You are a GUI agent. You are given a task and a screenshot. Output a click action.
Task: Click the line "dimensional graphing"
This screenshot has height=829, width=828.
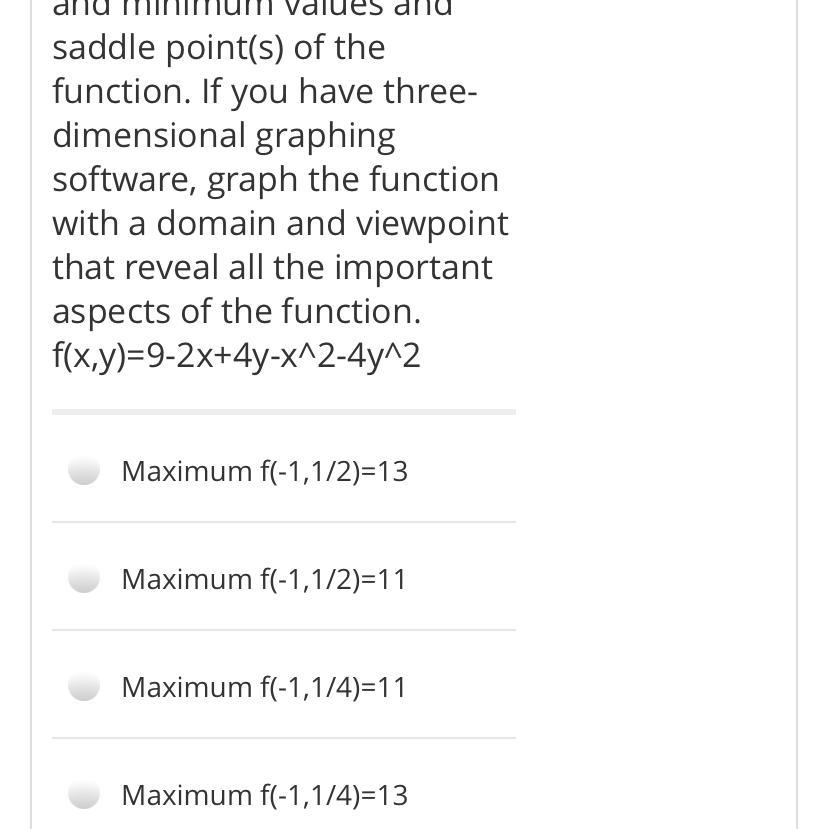(223, 135)
